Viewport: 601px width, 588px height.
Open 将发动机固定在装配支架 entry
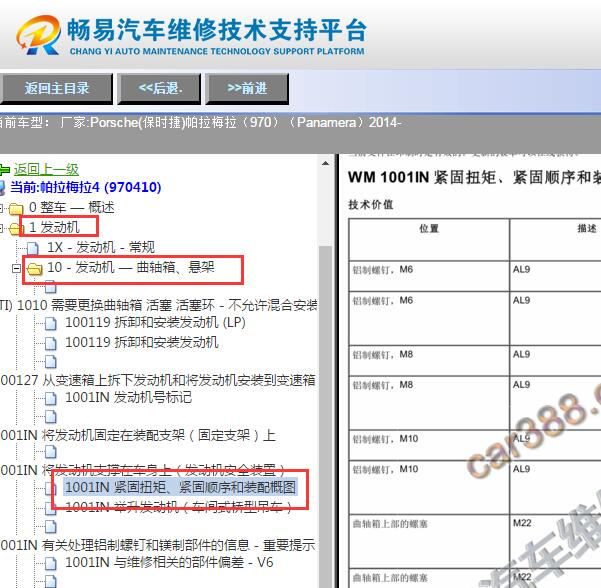[x=138, y=435]
